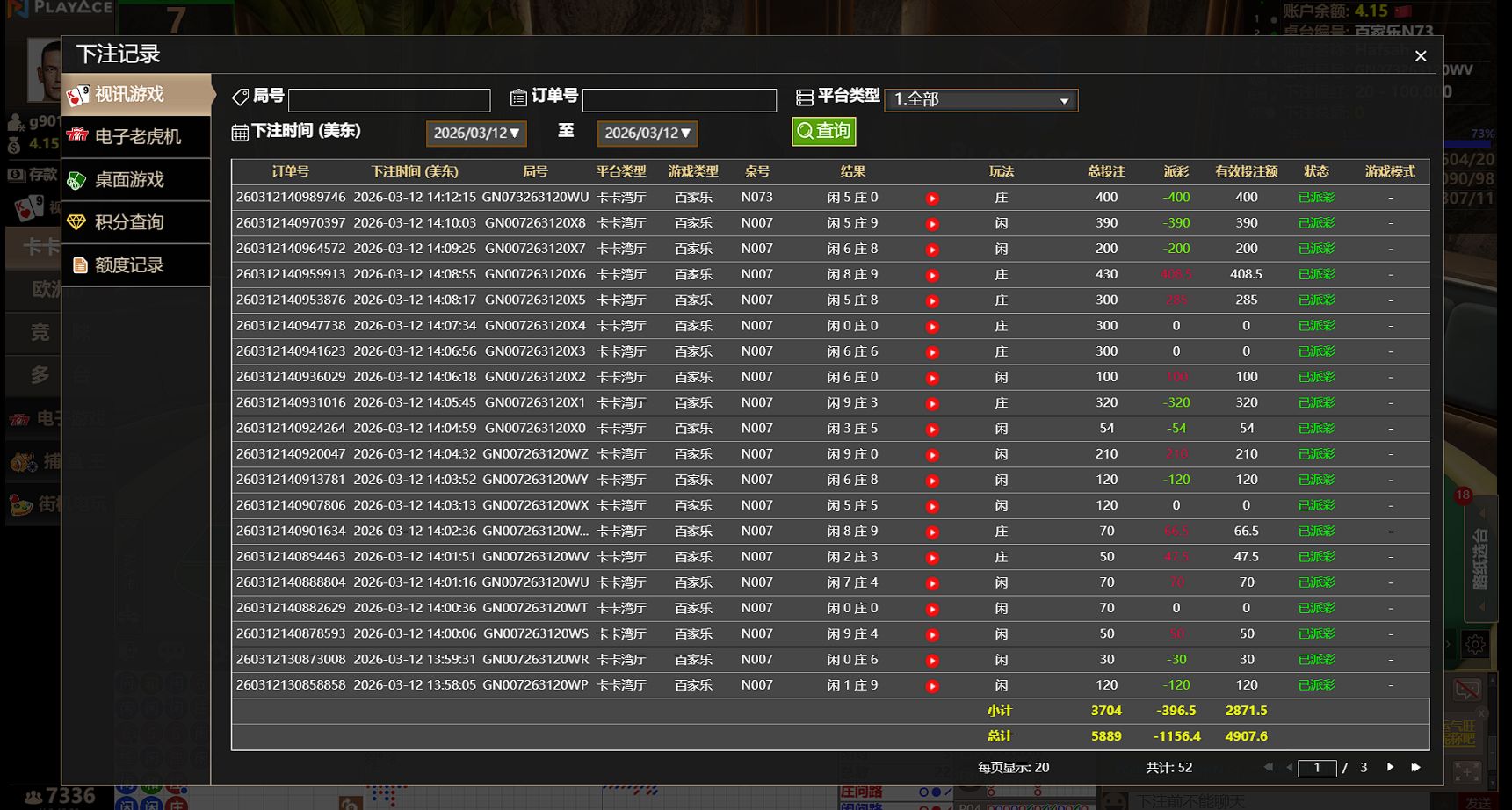Click the green 查询 search button
The height and width of the screenshot is (810, 1512).
click(x=823, y=132)
